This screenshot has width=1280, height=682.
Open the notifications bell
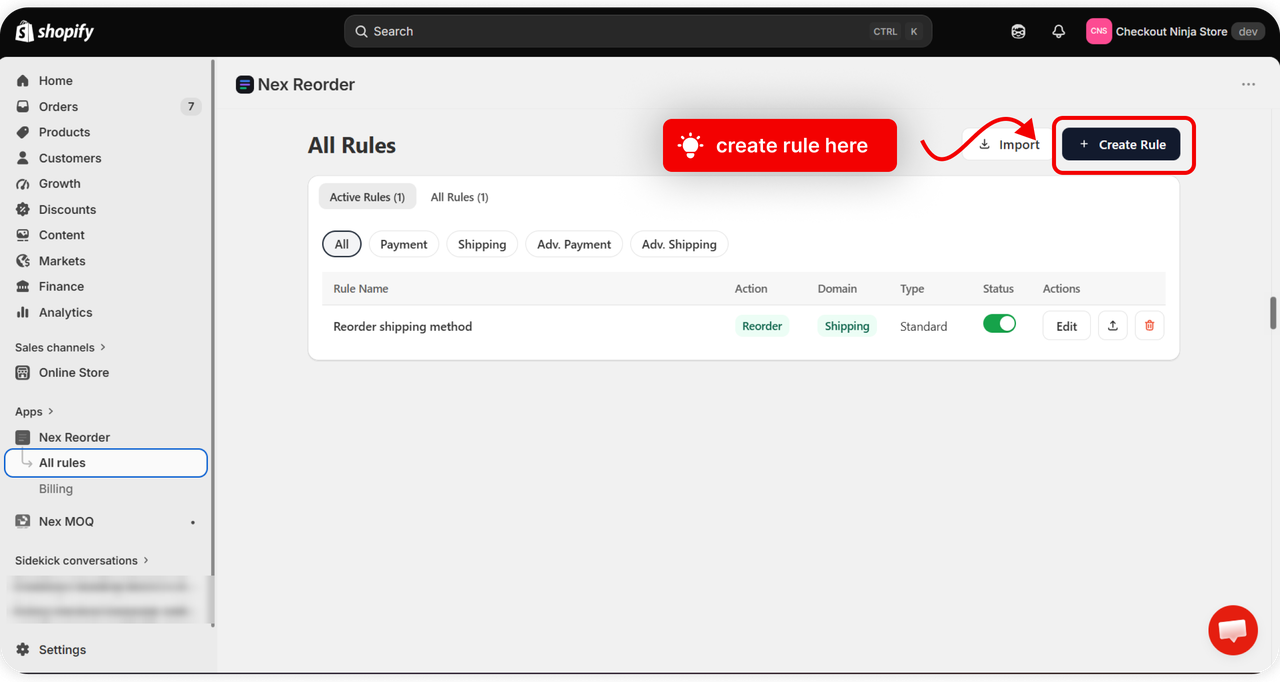point(1059,32)
